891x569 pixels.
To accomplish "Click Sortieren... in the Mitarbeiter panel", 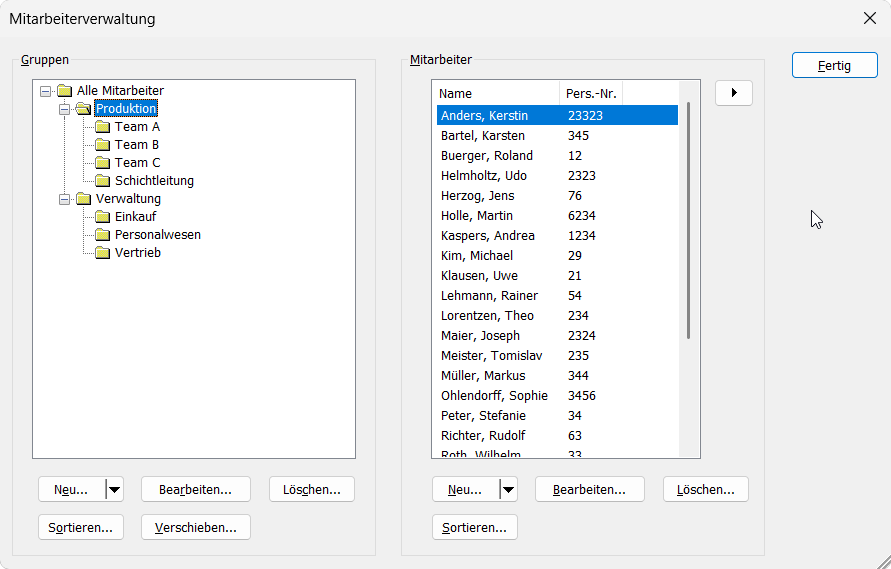I will 474,528.
